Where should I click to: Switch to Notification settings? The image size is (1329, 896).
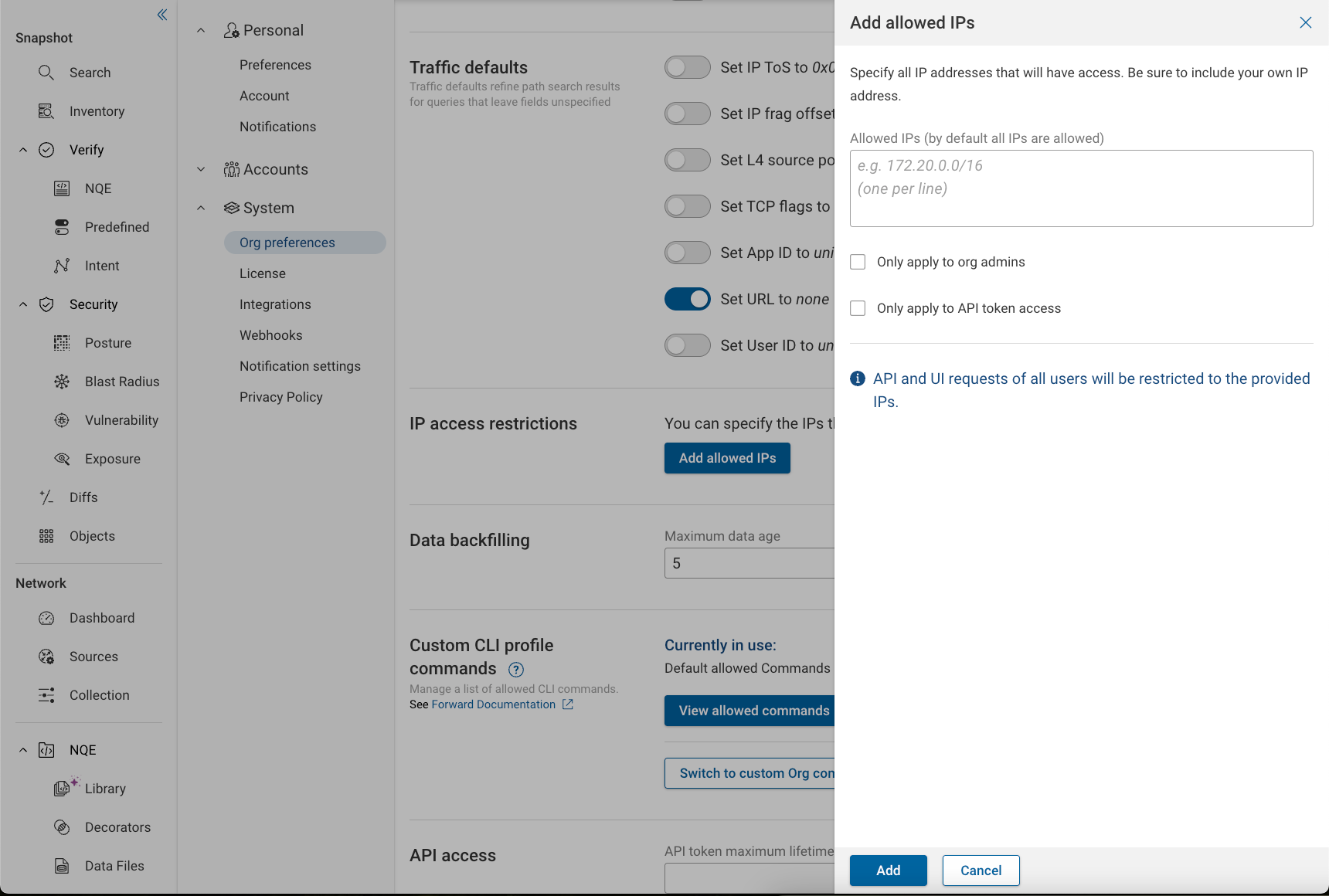pyautogui.click(x=301, y=365)
